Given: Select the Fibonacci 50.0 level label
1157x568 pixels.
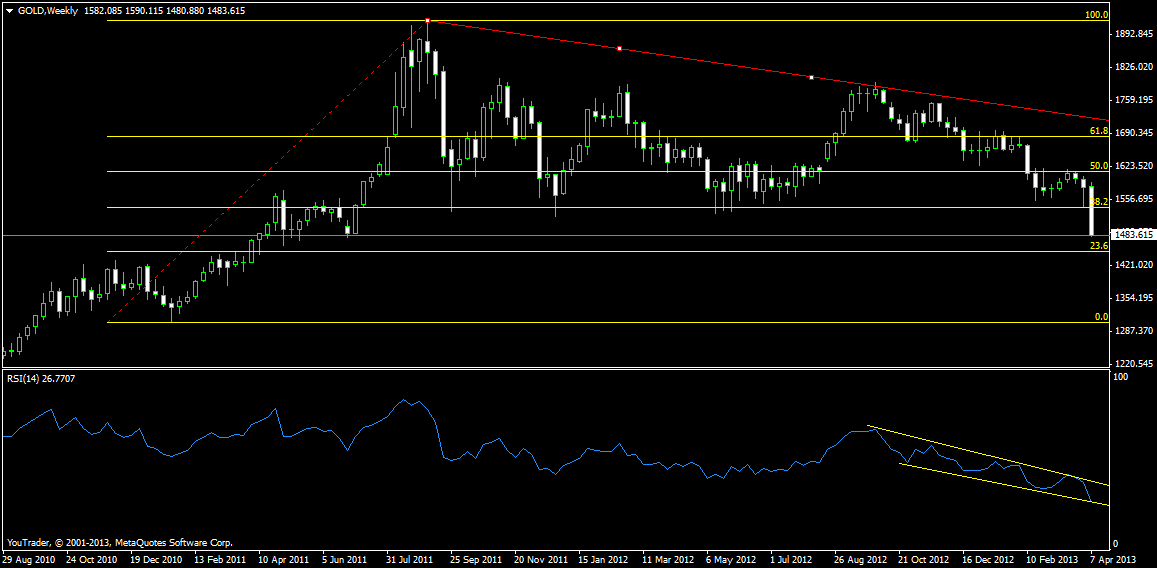Looking at the screenshot, I should (x=1098, y=166).
